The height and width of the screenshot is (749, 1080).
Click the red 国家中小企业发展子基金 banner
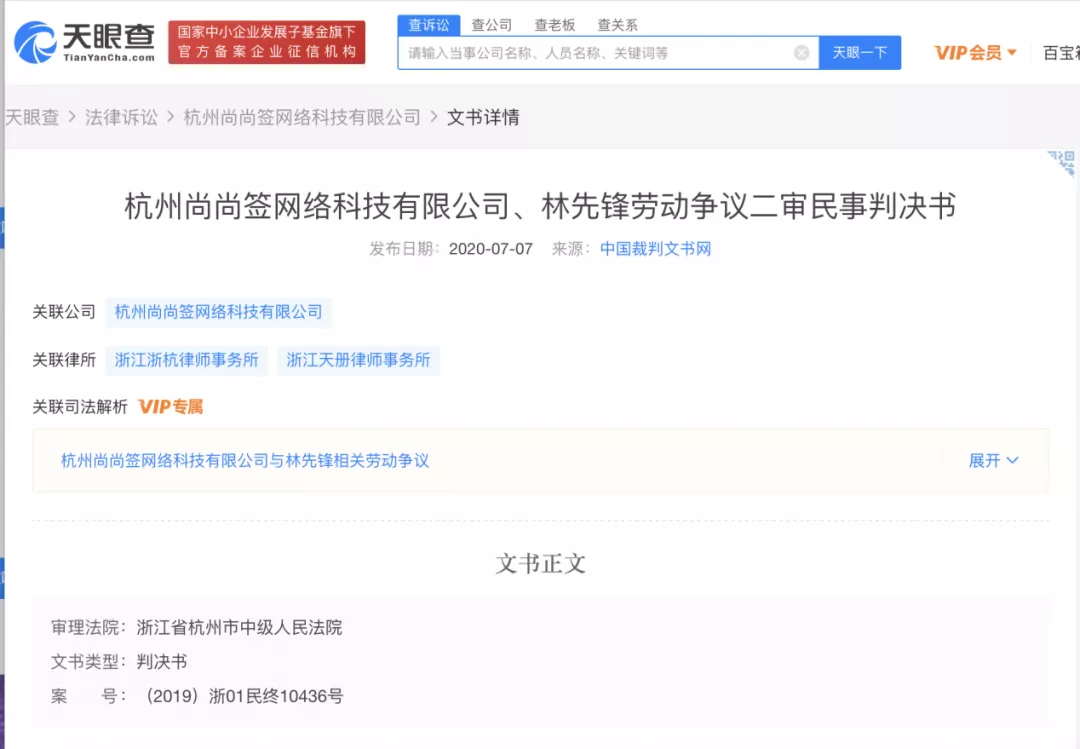coord(267,42)
